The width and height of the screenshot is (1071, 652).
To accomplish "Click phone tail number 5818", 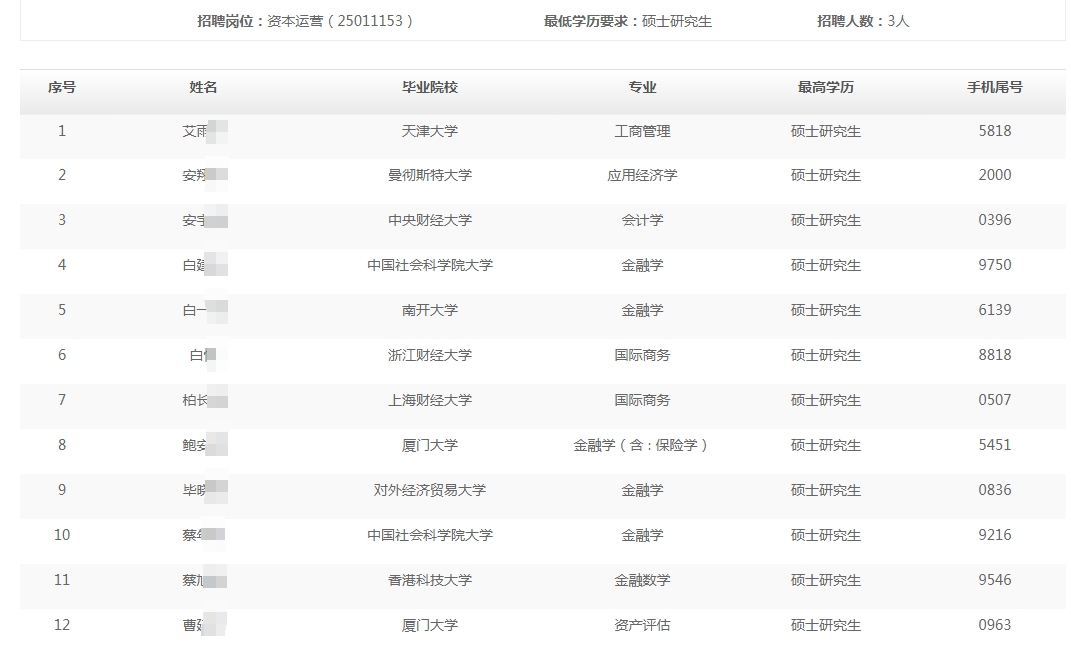I will (x=994, y=131).
